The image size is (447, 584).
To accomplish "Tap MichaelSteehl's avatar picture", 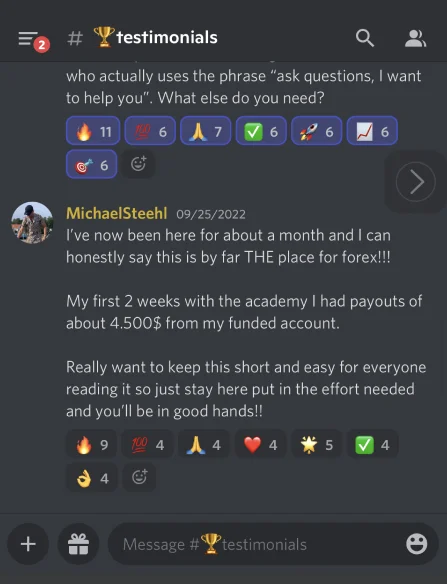I will (x=32, y=223).
